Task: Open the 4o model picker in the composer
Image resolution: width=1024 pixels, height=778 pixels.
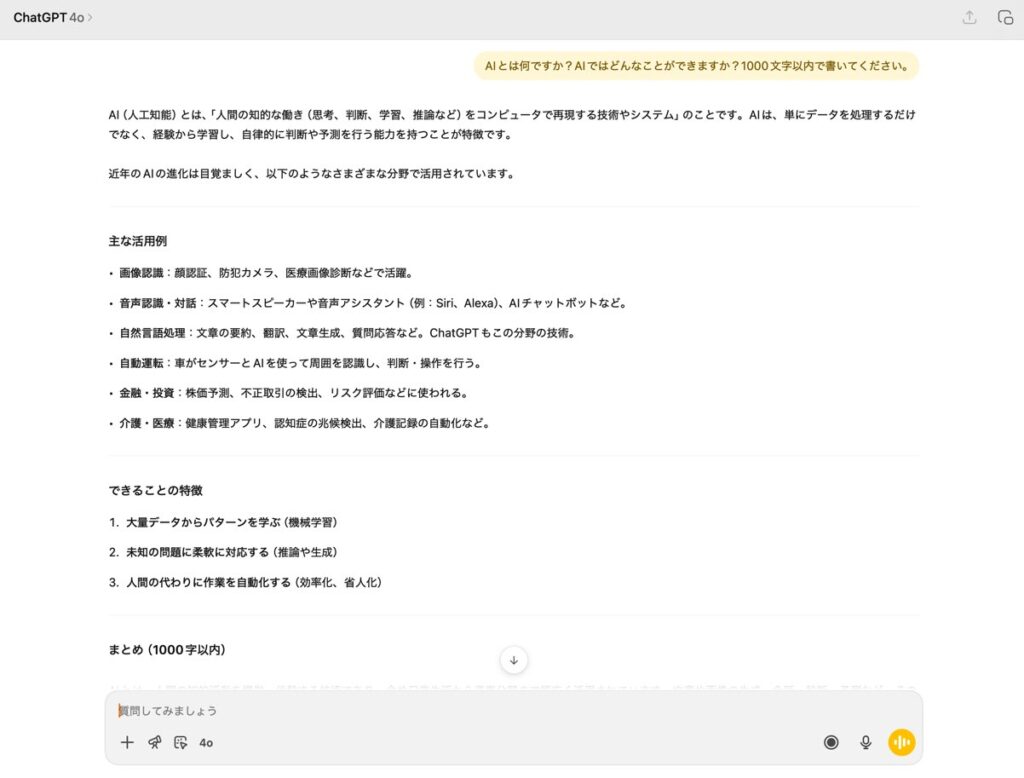Action: pyautogui.click(x=206, y=743)
